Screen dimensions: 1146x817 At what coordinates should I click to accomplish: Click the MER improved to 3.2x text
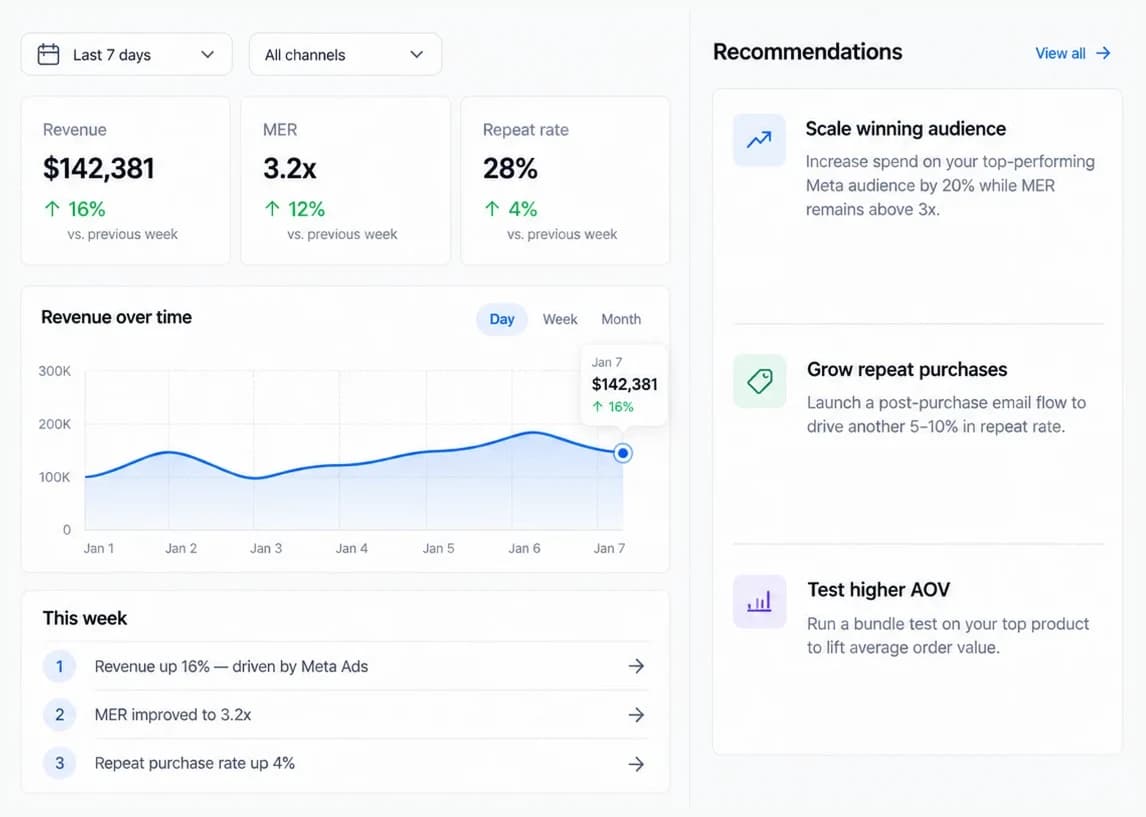click(x=172, y=715)
